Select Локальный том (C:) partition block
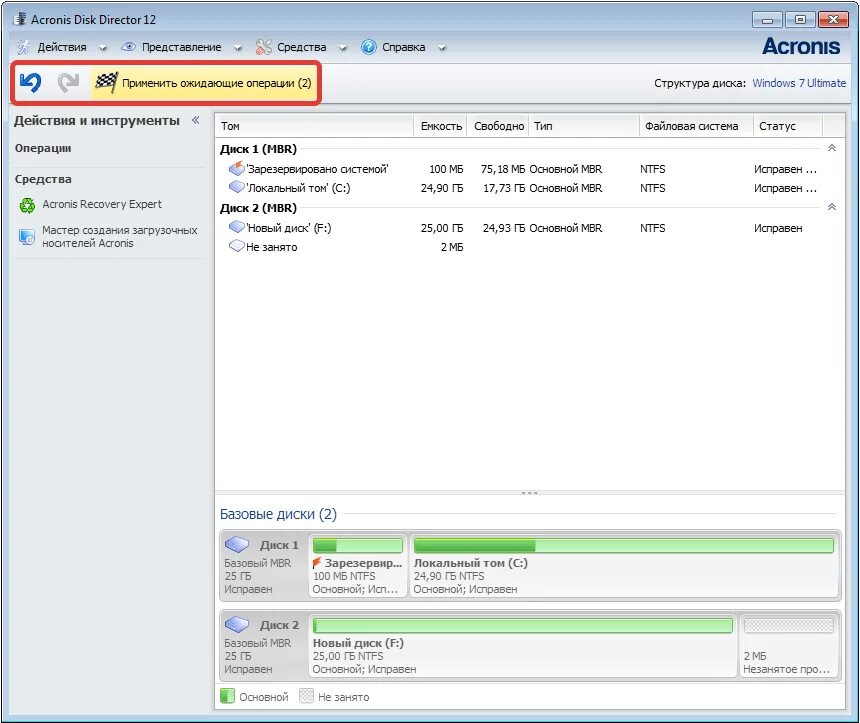Image resolution: width=860 pixels, height=723 pixels. 624,566
